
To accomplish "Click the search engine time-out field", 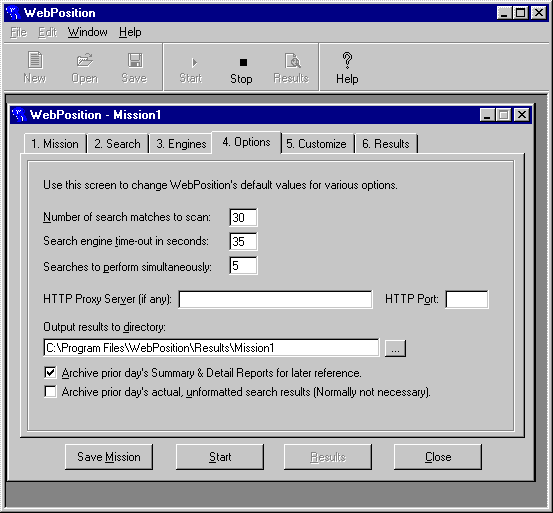I will point(243,242).
